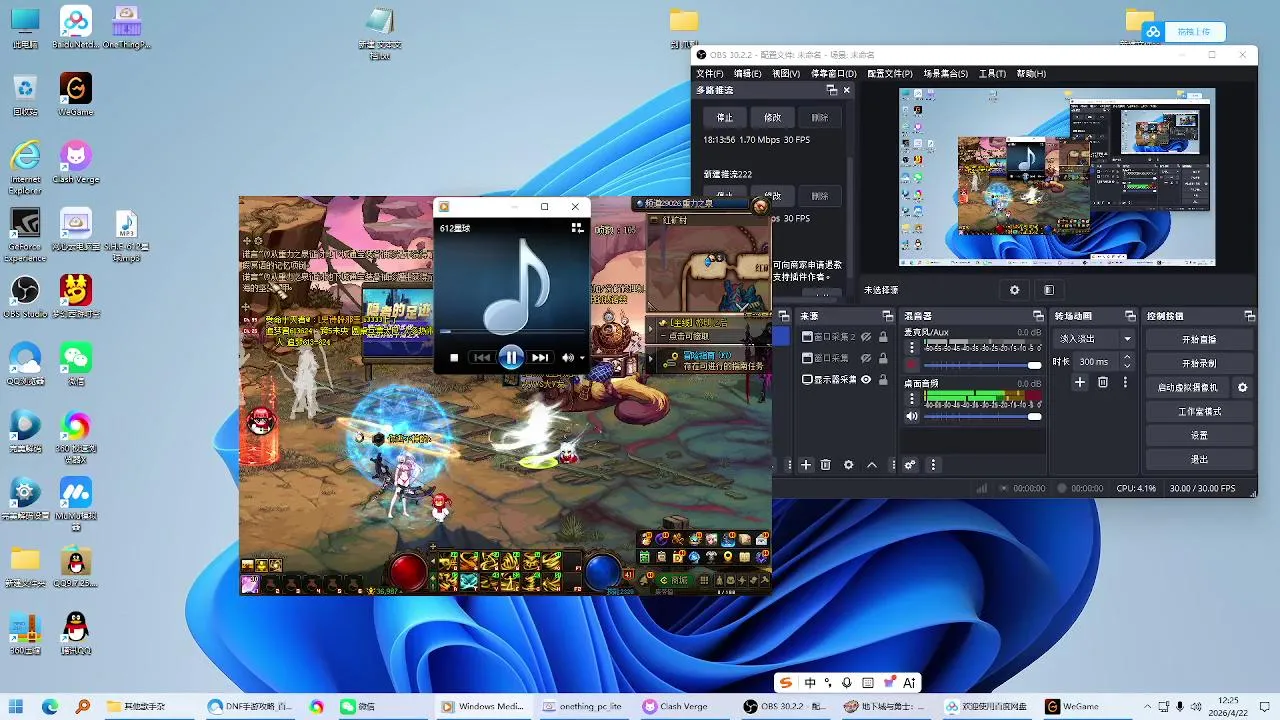
Task: Open virtual camera settings gear
Action: [x=1243, y=387]
